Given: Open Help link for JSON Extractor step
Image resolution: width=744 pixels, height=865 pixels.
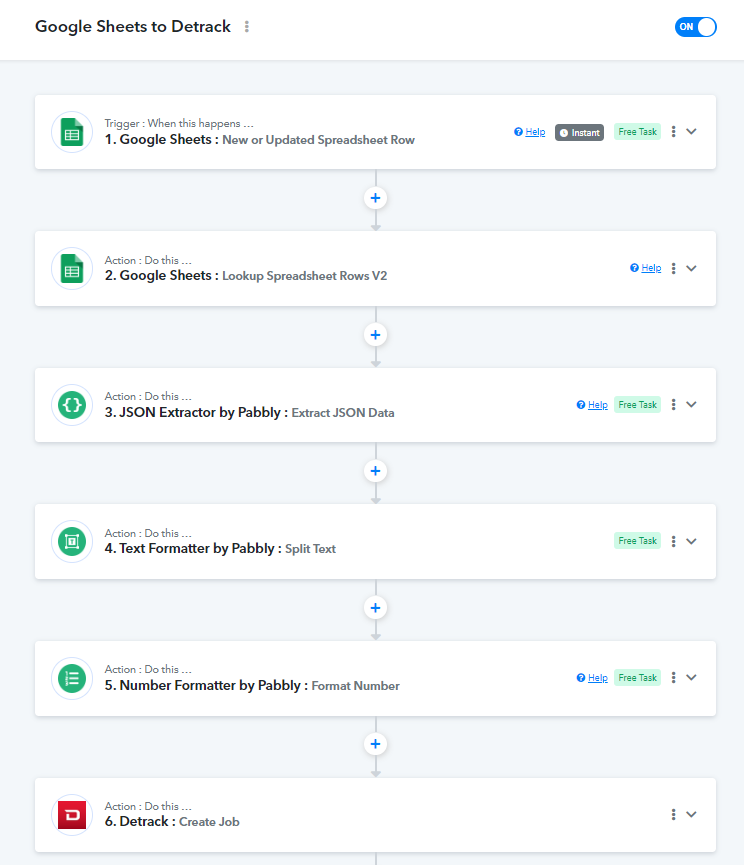Looking at the screenshot, I should point(592,405).
